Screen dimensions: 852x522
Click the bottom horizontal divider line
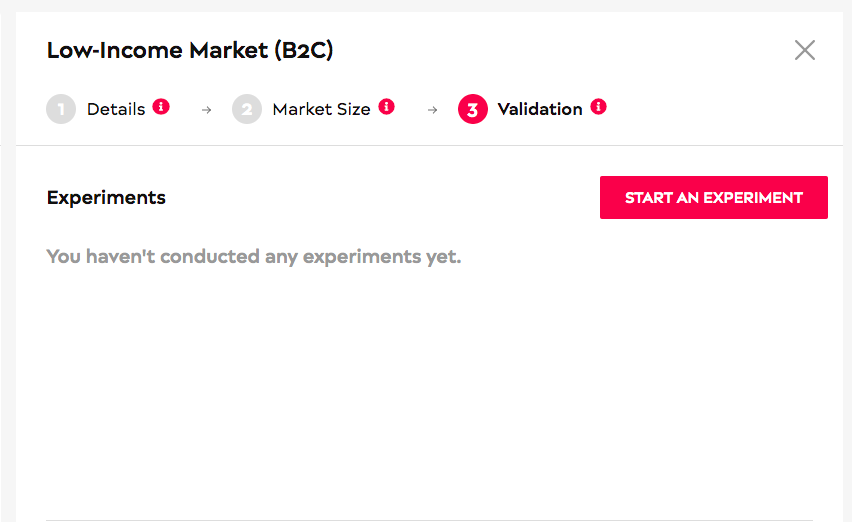[x=429, y=520]
